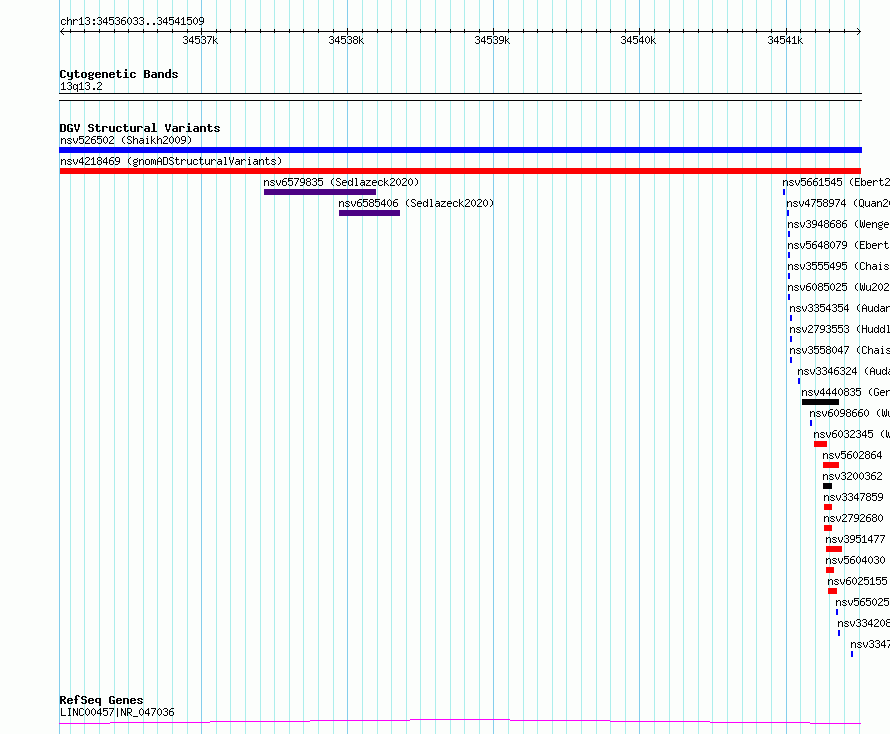Open nsv6579835 (Sedlazeck2020) label
The width and height of the screenshot is (890, 734).
[341, 182]
